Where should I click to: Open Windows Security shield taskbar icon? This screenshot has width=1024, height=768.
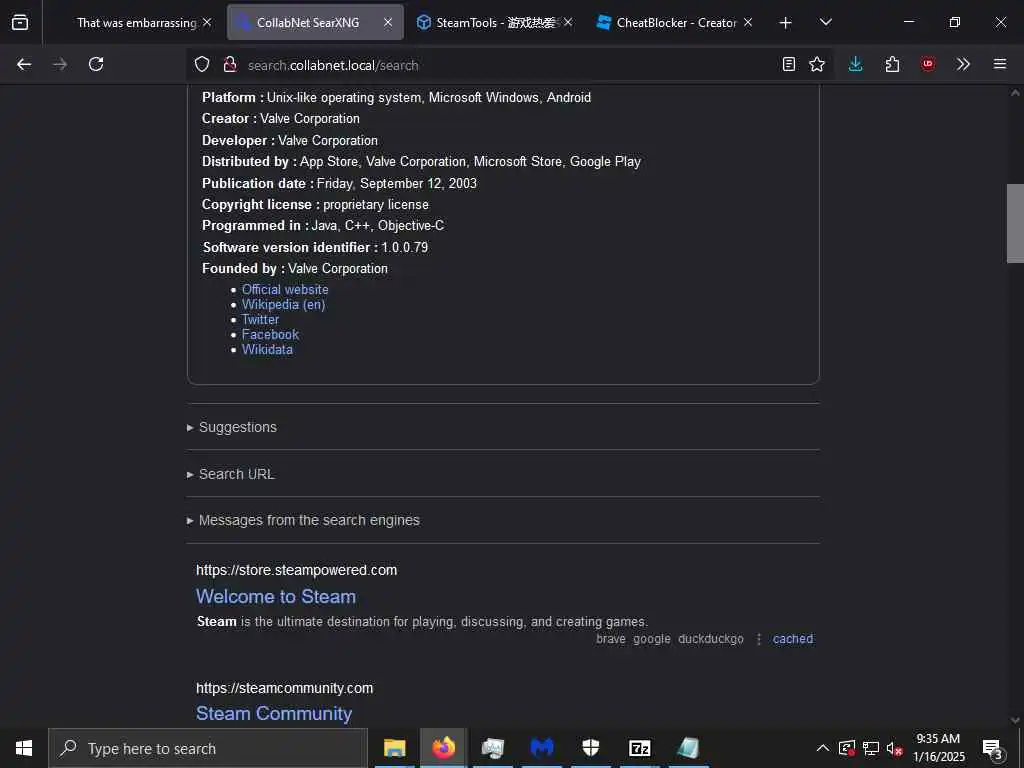pos(590,748)
